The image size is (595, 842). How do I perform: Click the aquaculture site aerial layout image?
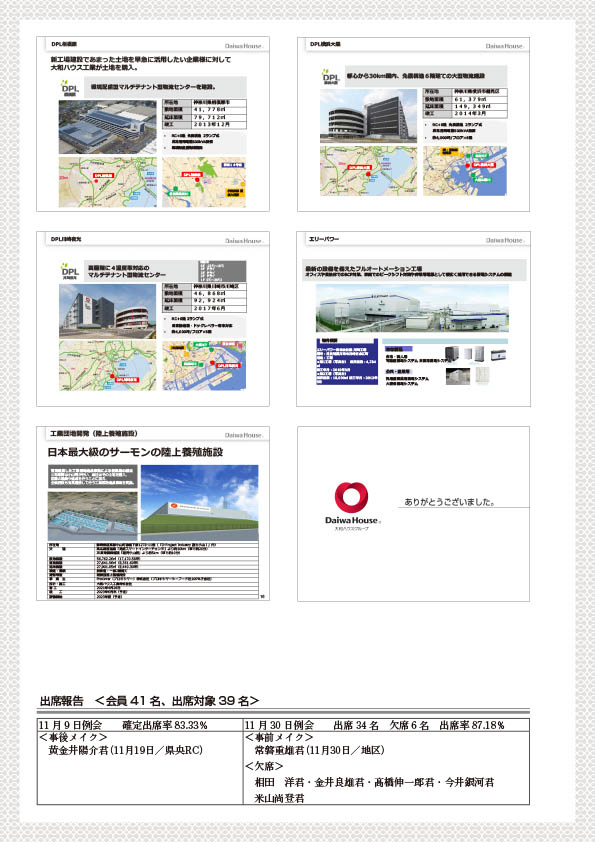click(x=92, y=516)
